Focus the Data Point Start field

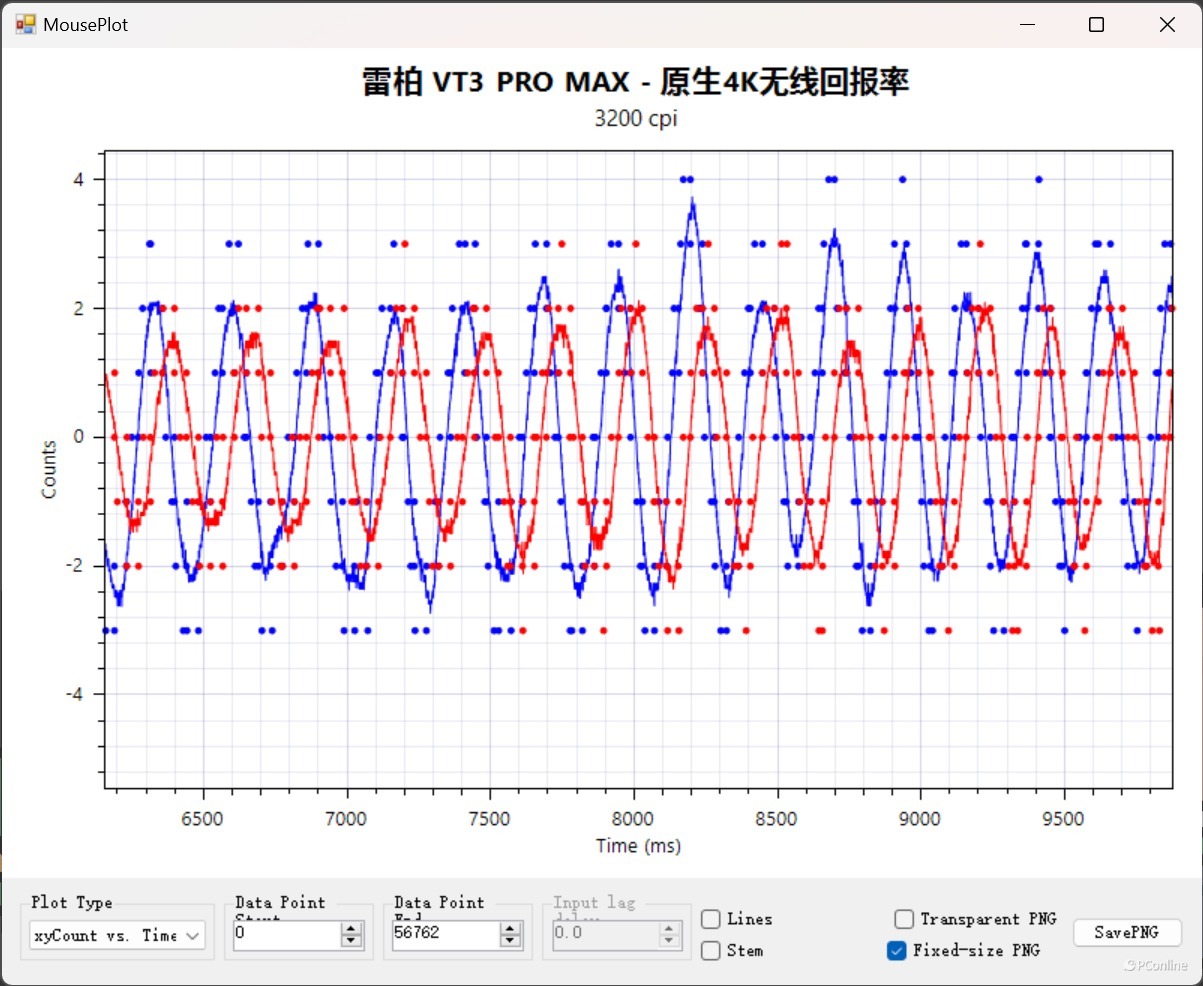pos(287,935)
